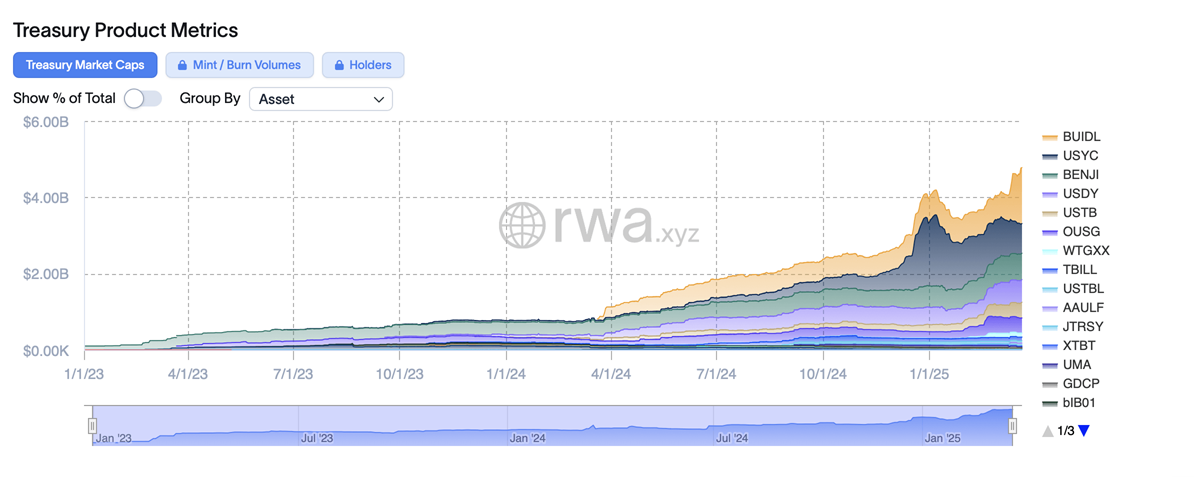The width and height of the screenshot is (1194, 477).
Task: Select the Treasury Market Caps tab
Action: [x=85, y=65]
